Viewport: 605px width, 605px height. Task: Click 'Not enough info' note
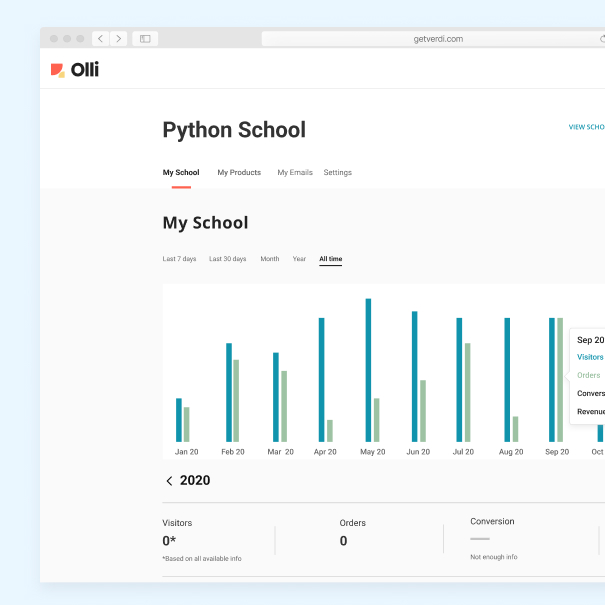(x=493, y=557)
